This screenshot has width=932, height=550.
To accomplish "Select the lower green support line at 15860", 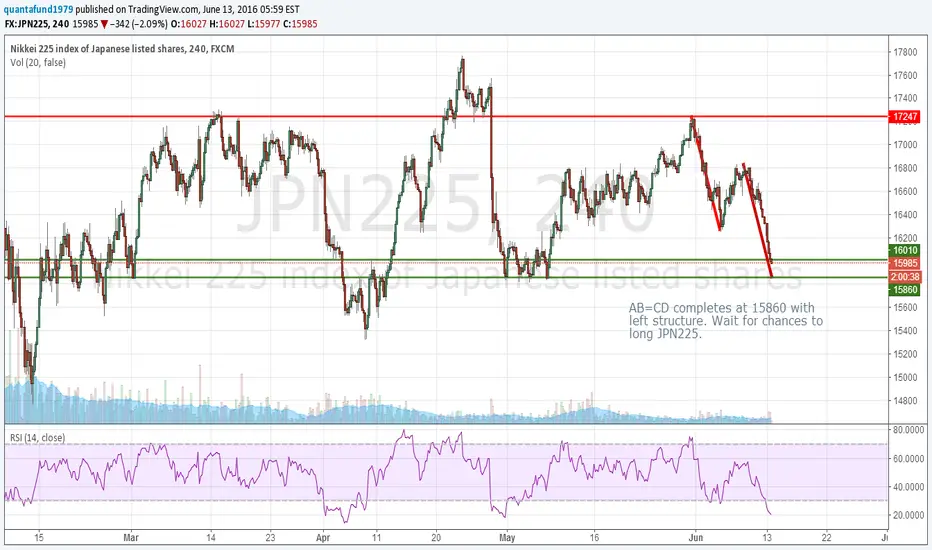I will (x=446, y=277).
